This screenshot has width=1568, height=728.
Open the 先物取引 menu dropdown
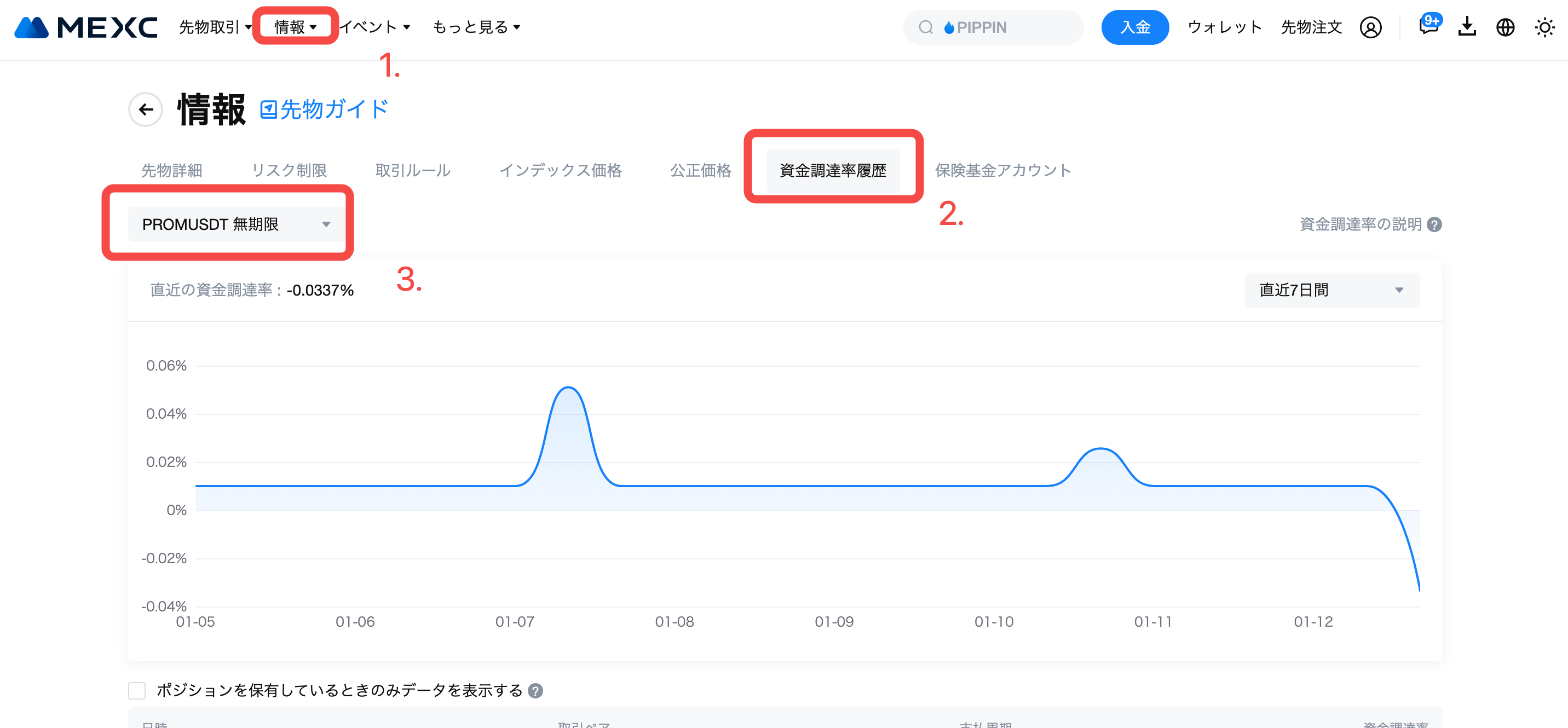coord(215,27)
